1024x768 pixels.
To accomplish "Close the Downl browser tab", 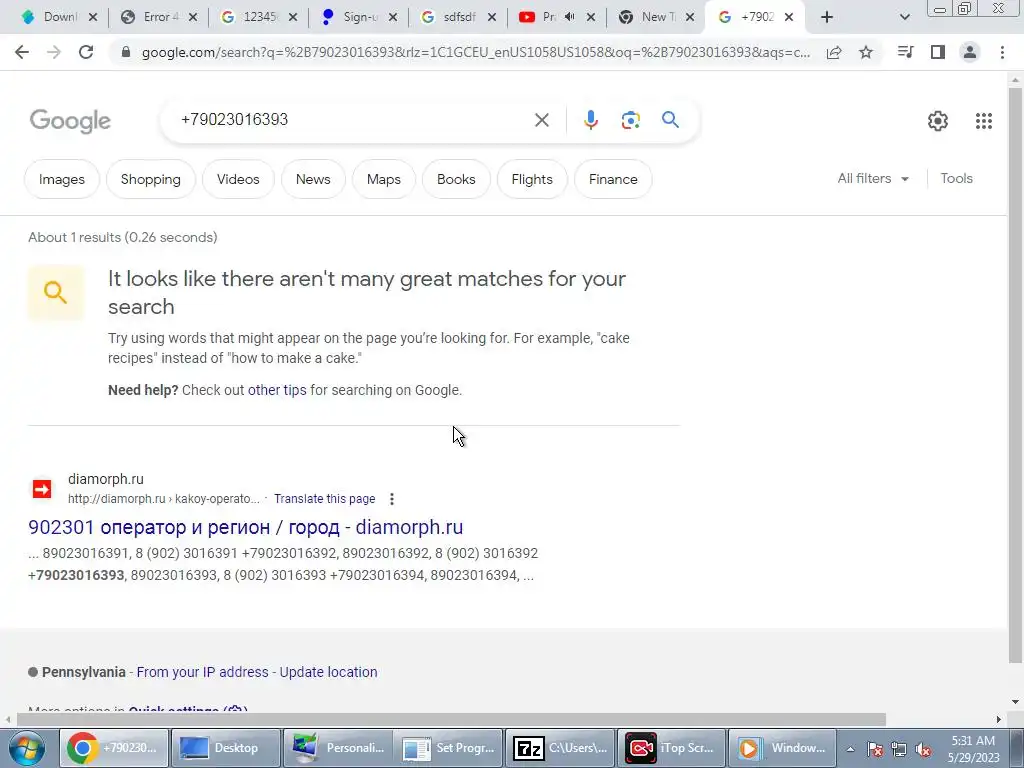I will point(93,17).
